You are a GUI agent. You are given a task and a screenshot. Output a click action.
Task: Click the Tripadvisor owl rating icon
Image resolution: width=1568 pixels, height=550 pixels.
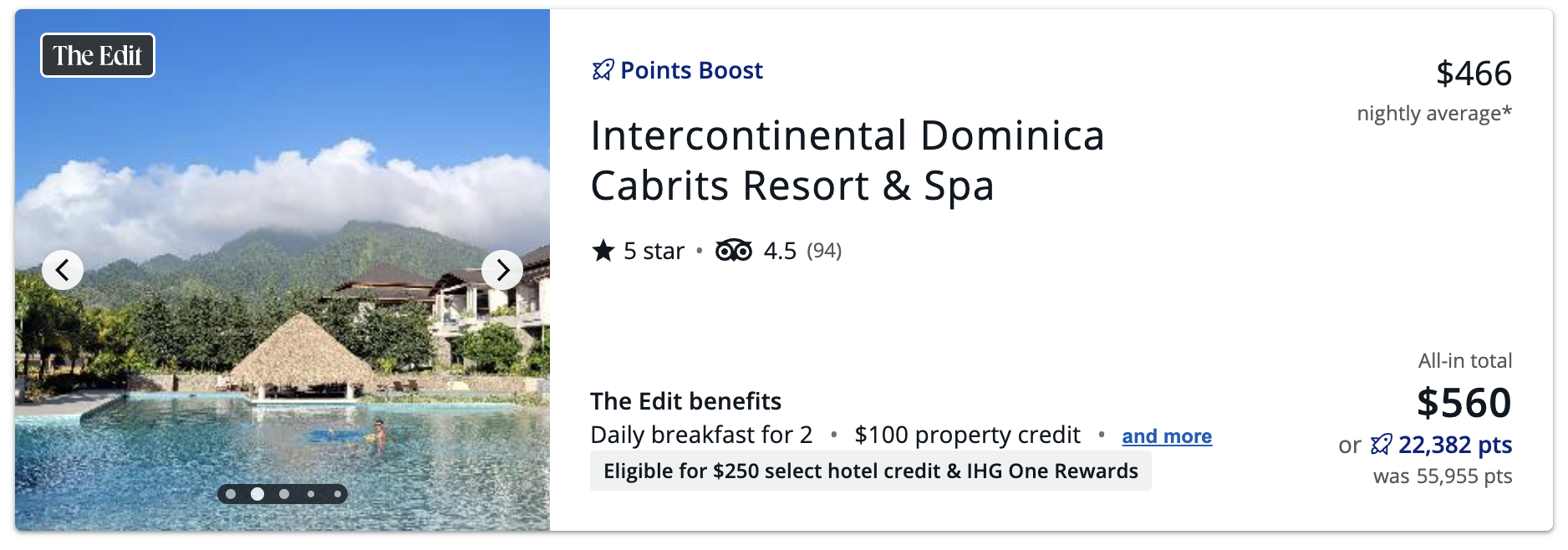tap(734, 251)
